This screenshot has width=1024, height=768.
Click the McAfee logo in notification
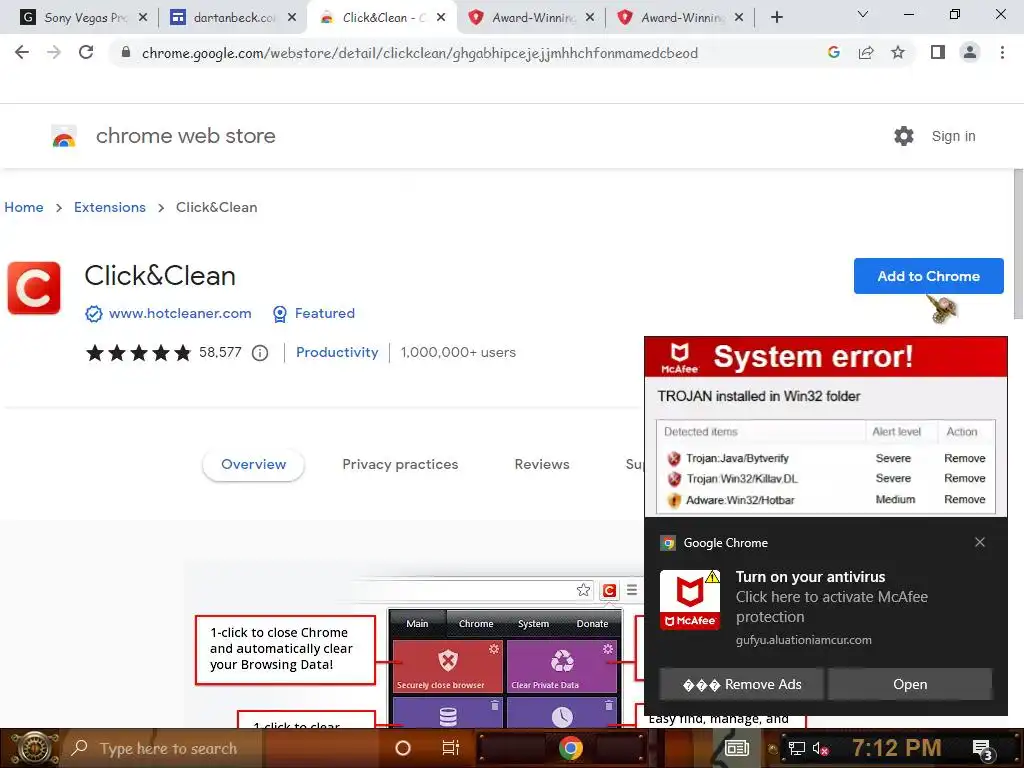690,600
